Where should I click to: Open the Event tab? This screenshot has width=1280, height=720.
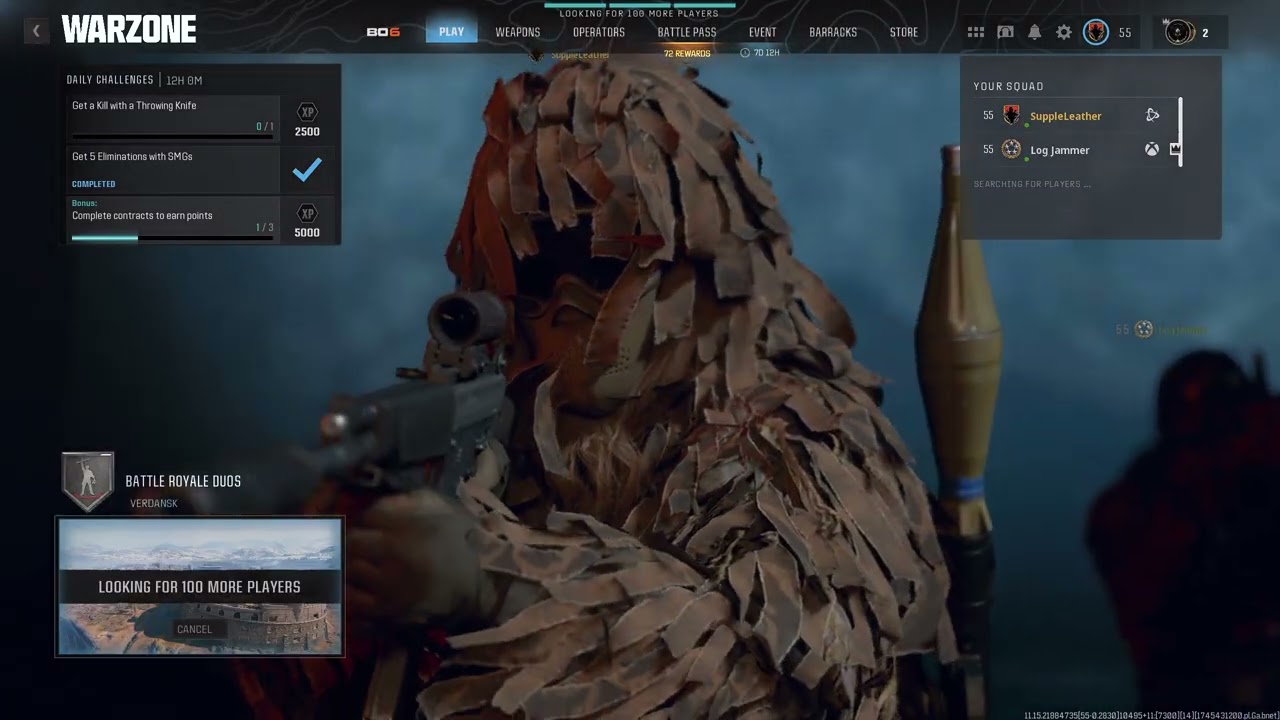[x=763, y=32]
